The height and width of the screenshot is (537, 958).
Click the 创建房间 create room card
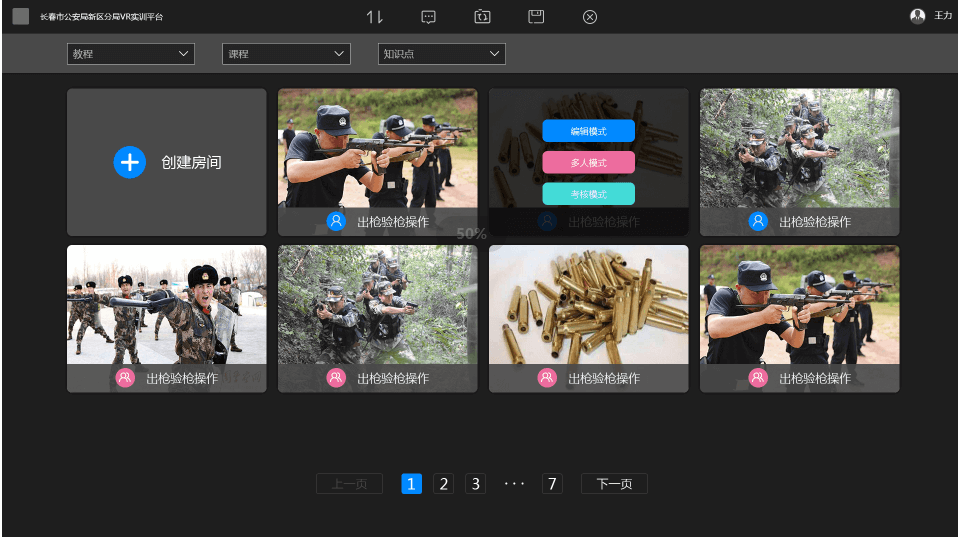pyautogui.click(x=167, y=163)
